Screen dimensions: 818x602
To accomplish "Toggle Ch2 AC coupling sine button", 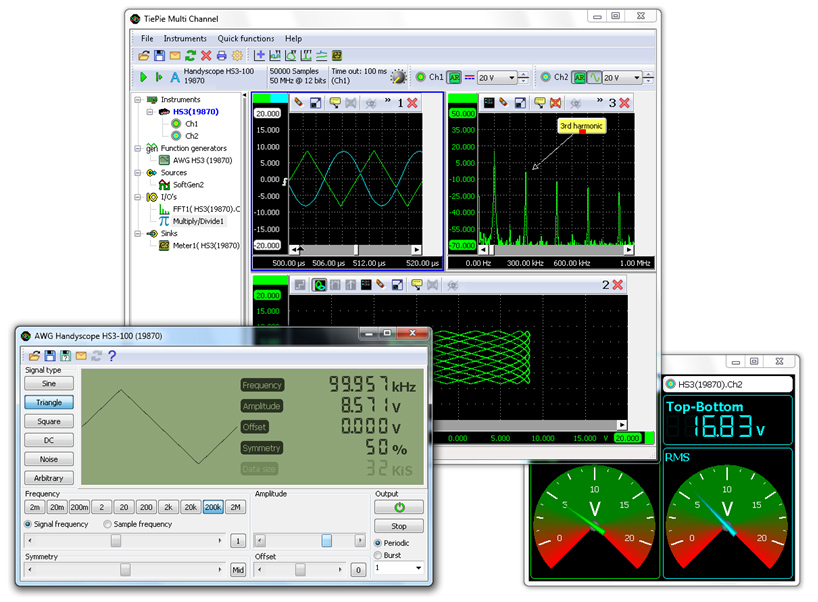I will 595,77.
